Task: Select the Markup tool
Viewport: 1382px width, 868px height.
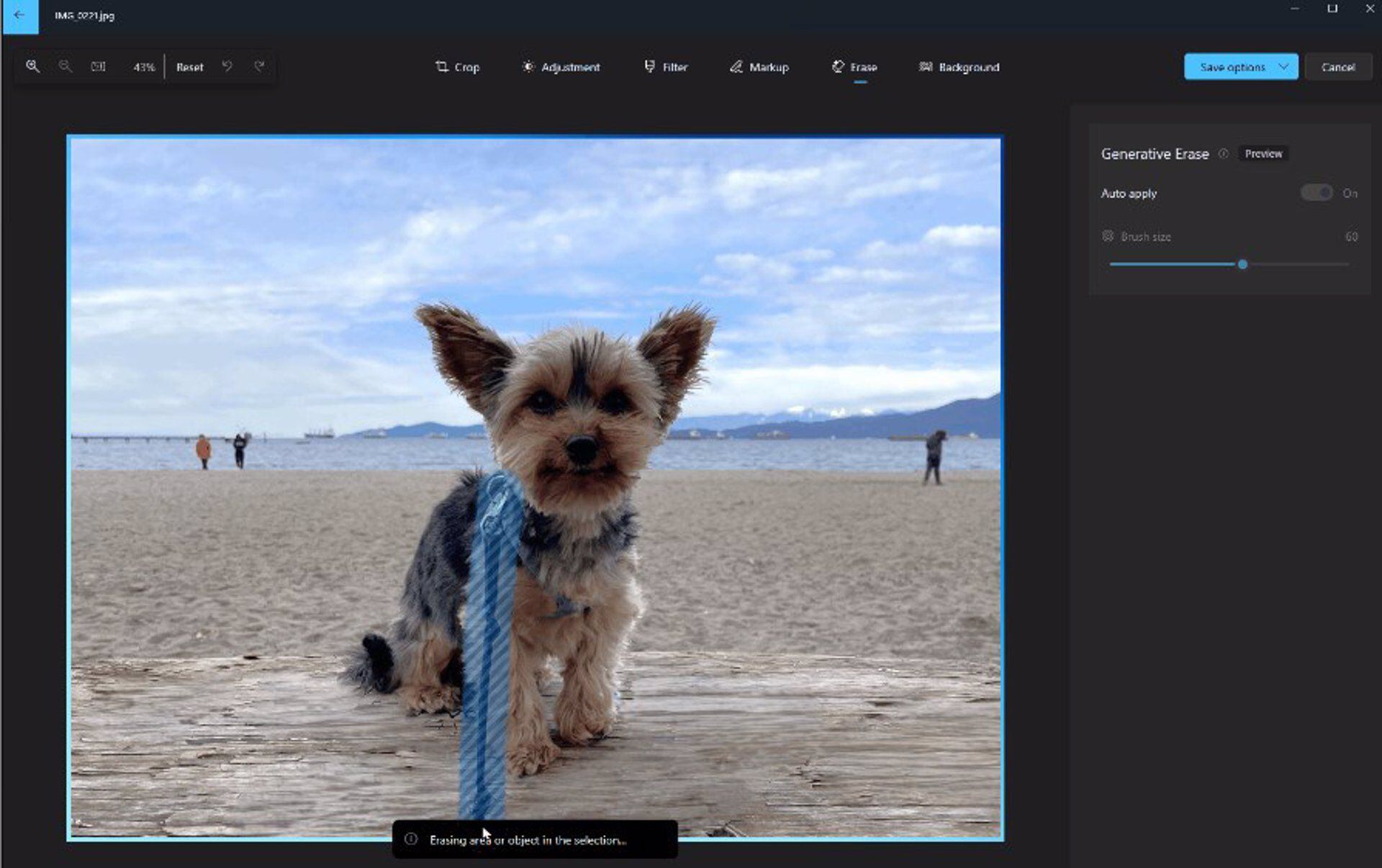Action: click(x=759, y=67)
